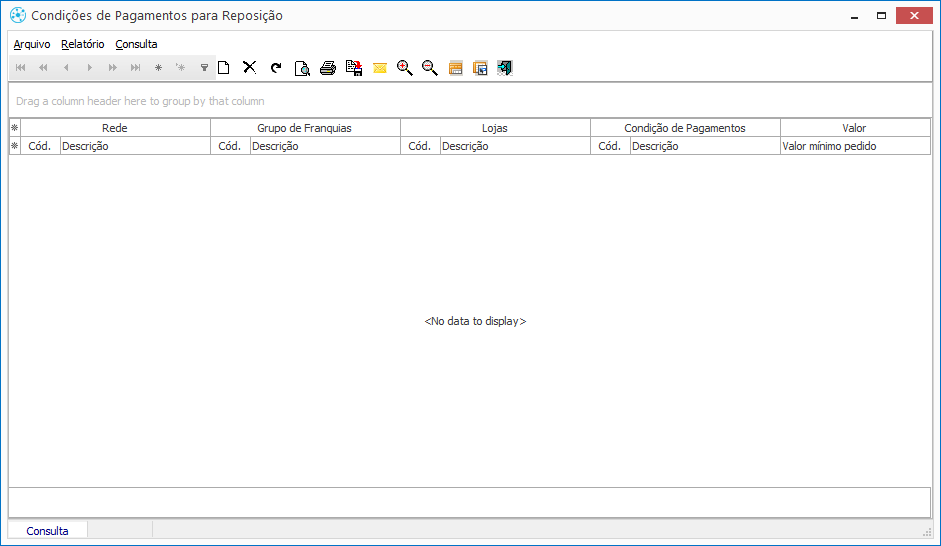Go to the next record arrow
The width and height of the screenshot is (941, 546).
click(89, 68)
